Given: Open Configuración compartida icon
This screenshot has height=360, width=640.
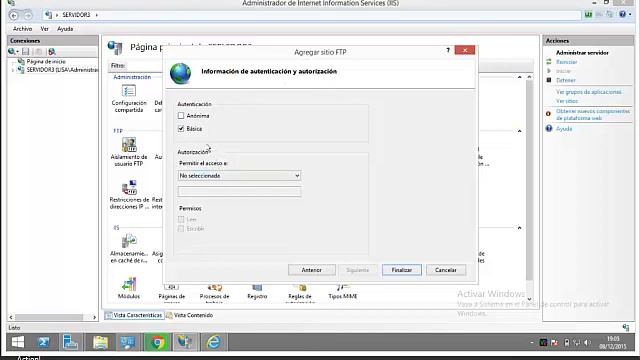Looking at the screenshot, I should (x=129, y=98).
